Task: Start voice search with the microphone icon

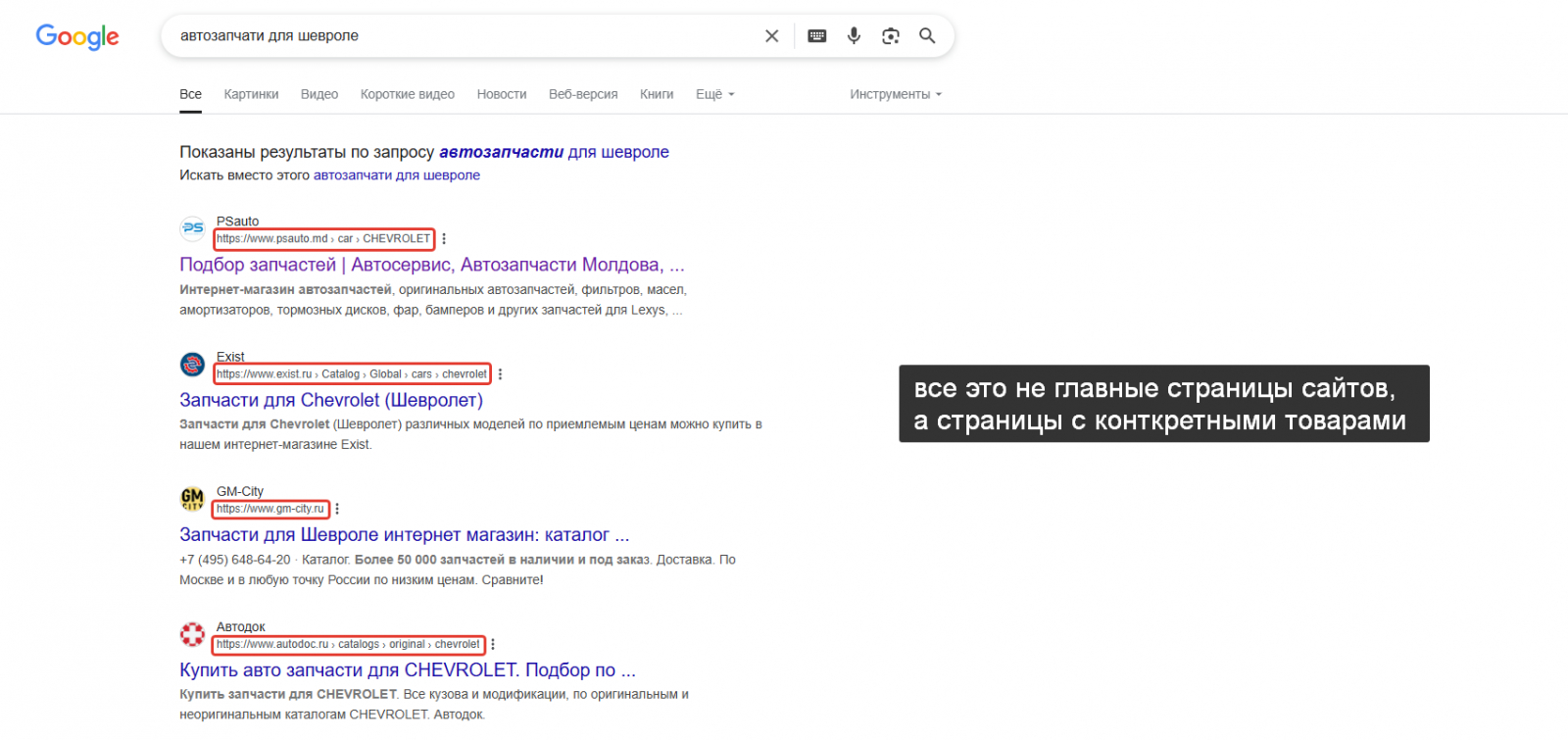Action: pyautogui.click(x=855, y=36)
